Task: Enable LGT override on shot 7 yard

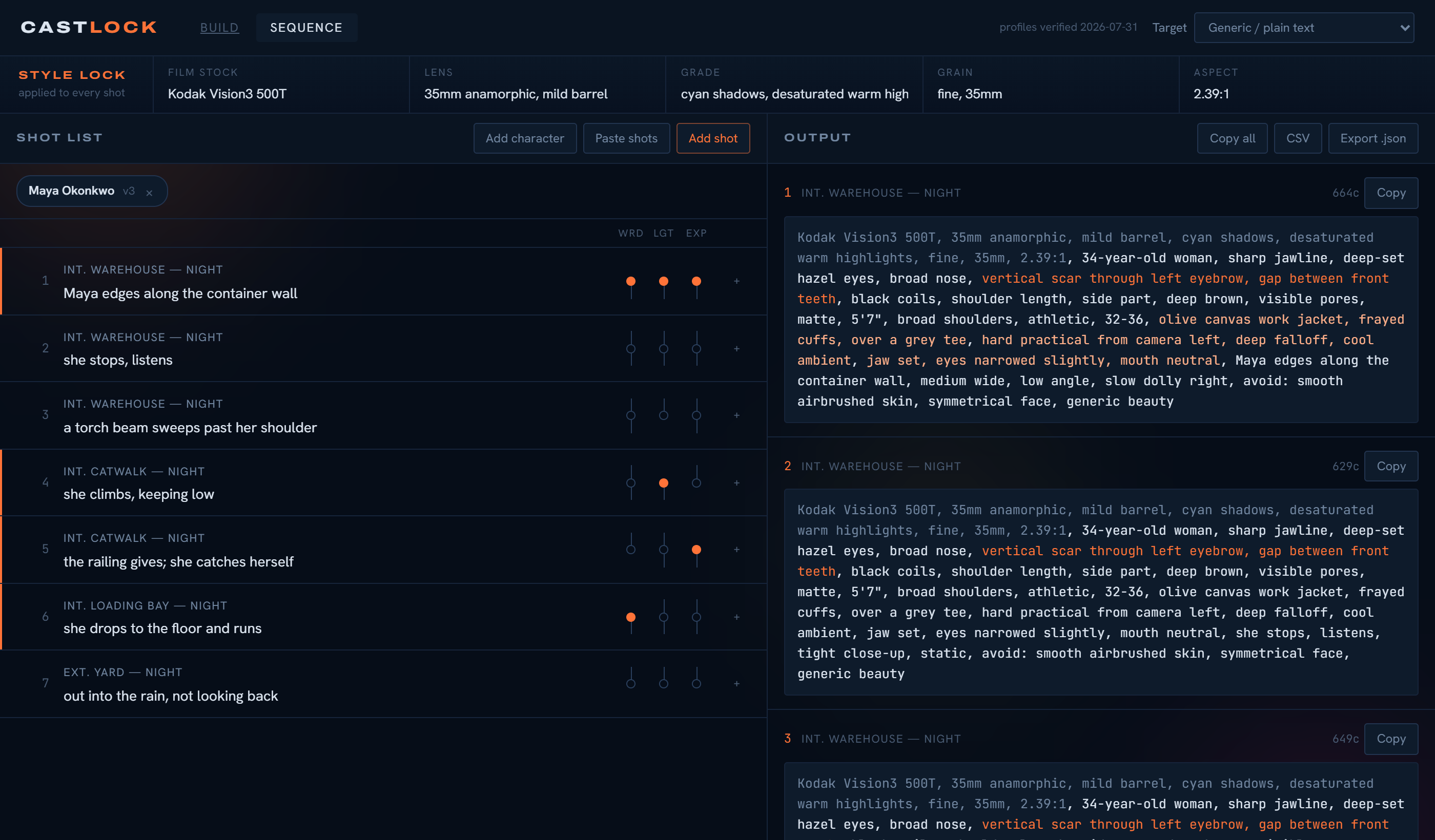Action: coord(663,683)
